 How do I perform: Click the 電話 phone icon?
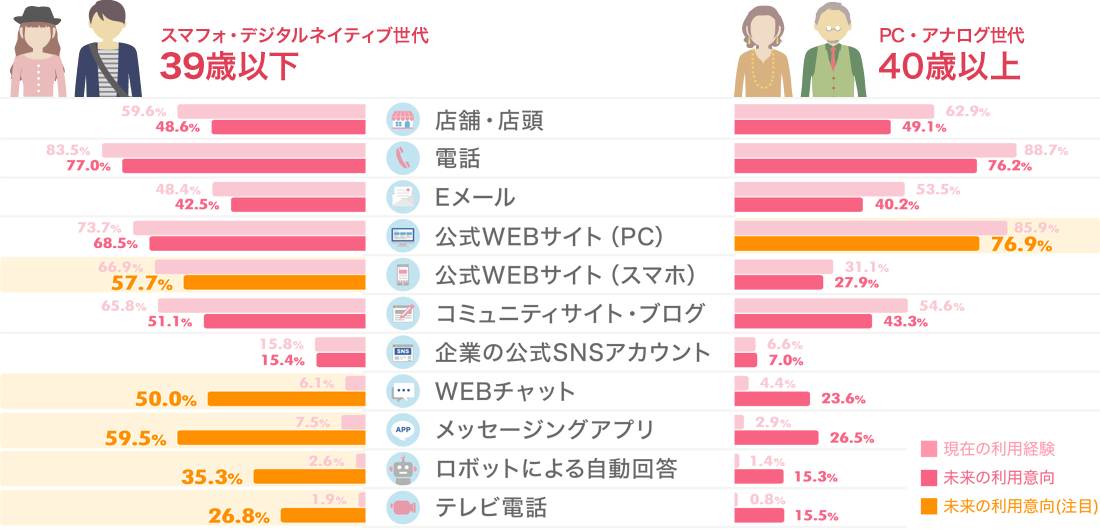coord(403,159)
